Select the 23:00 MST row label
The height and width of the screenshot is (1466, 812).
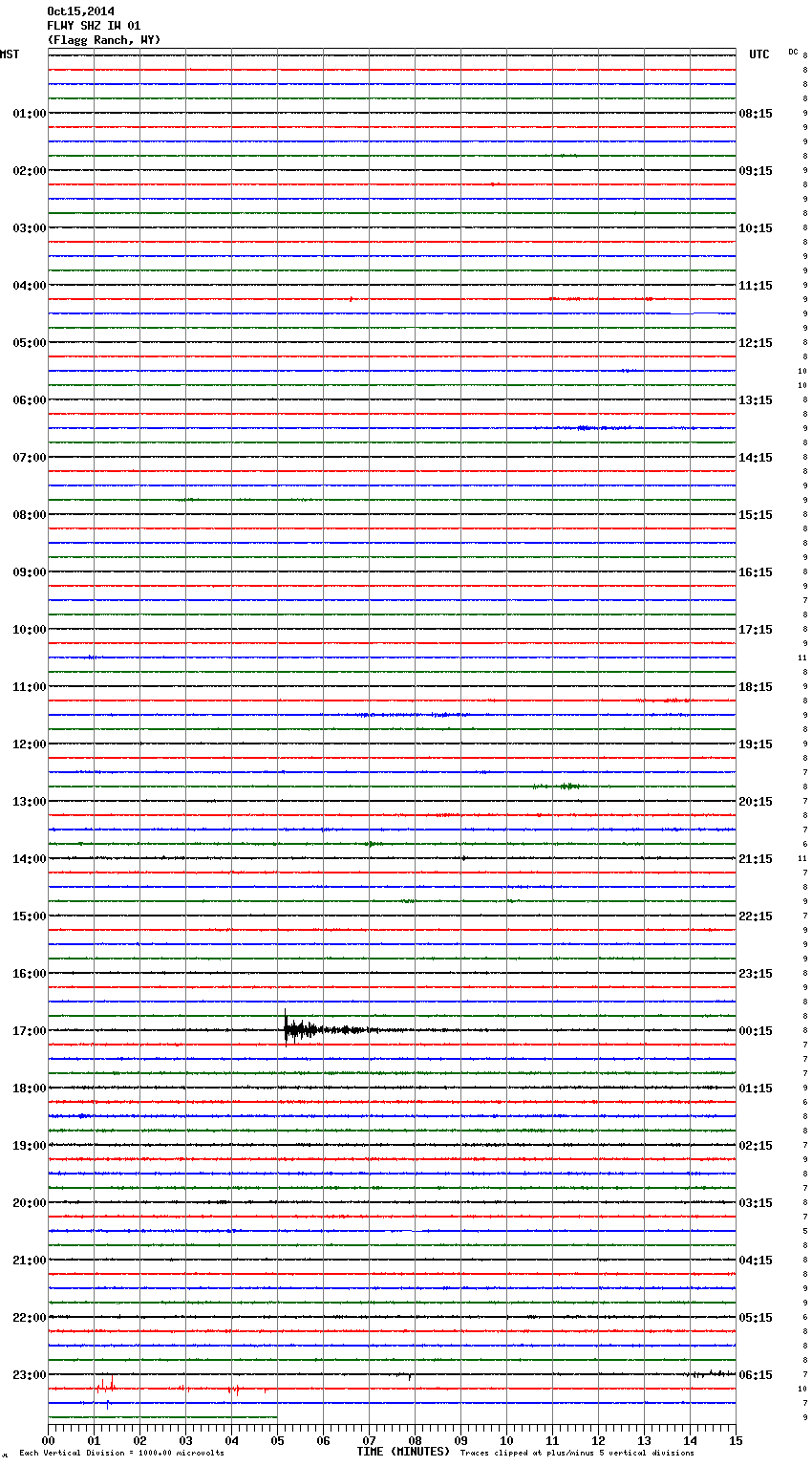[30, 1375]
